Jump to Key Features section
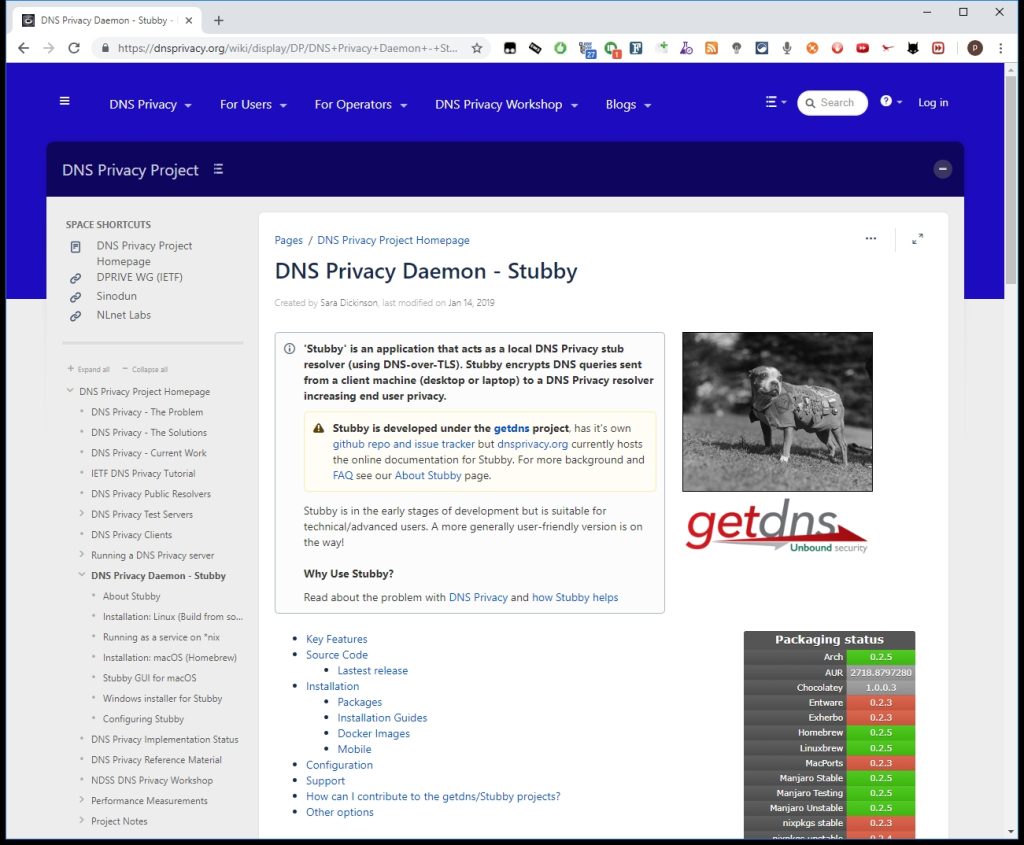1024x845 pixels. [x=336, y=639]
